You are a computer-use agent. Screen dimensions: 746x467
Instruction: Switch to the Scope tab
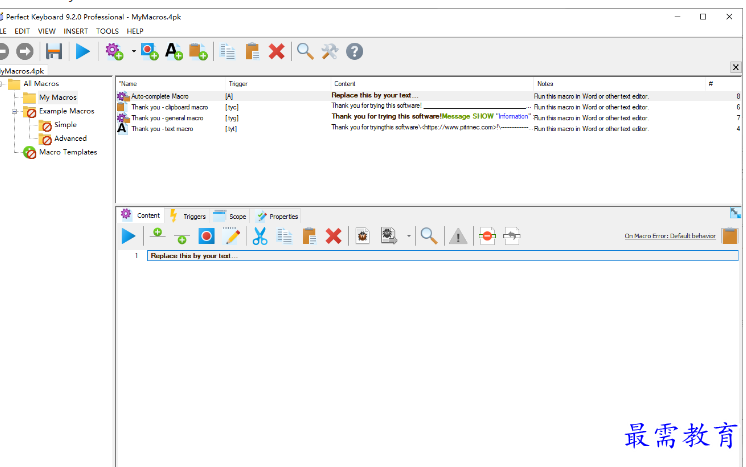[230, 216]
